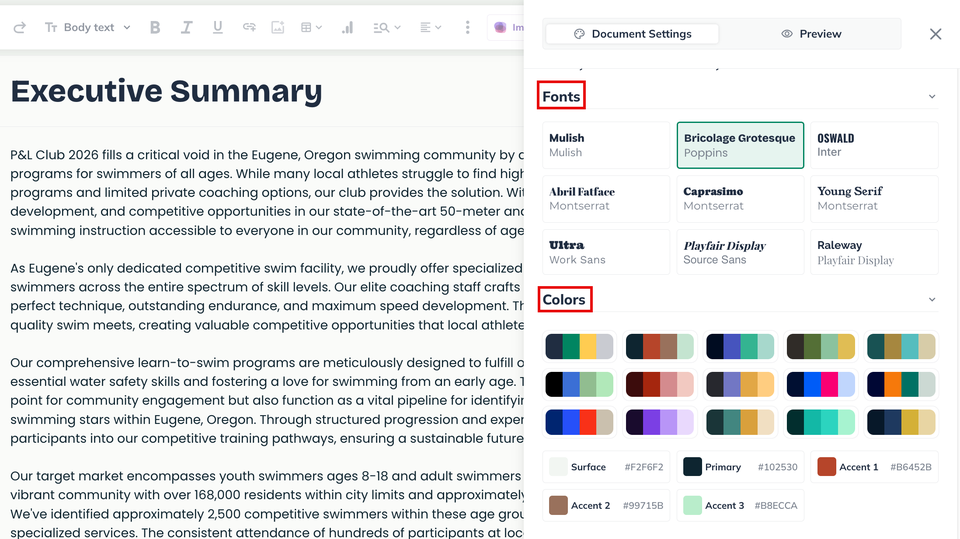Open the Body text style dropdown

88,27
